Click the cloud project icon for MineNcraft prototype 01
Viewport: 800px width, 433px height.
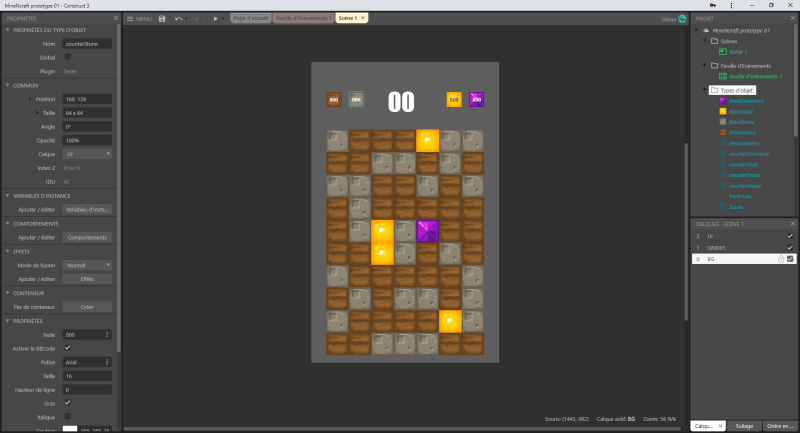706,31
